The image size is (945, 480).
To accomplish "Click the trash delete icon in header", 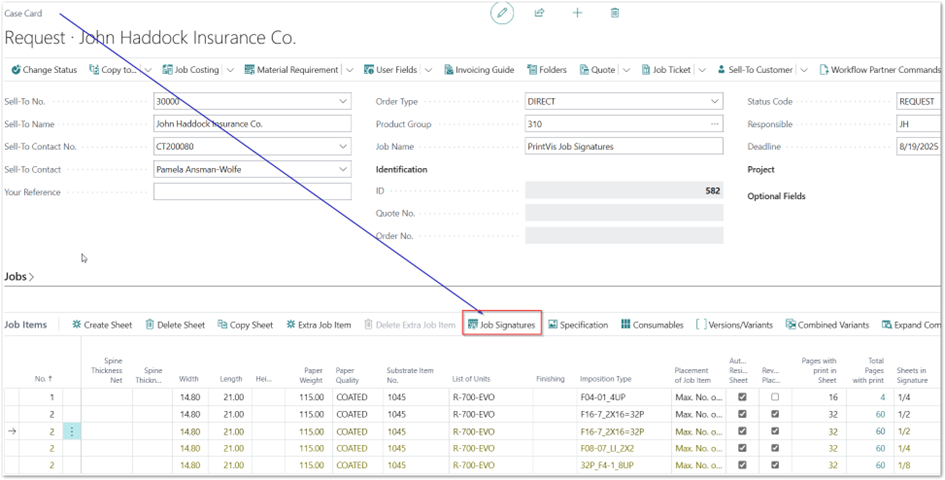I will pyautogui.click(x=615, y=13).
